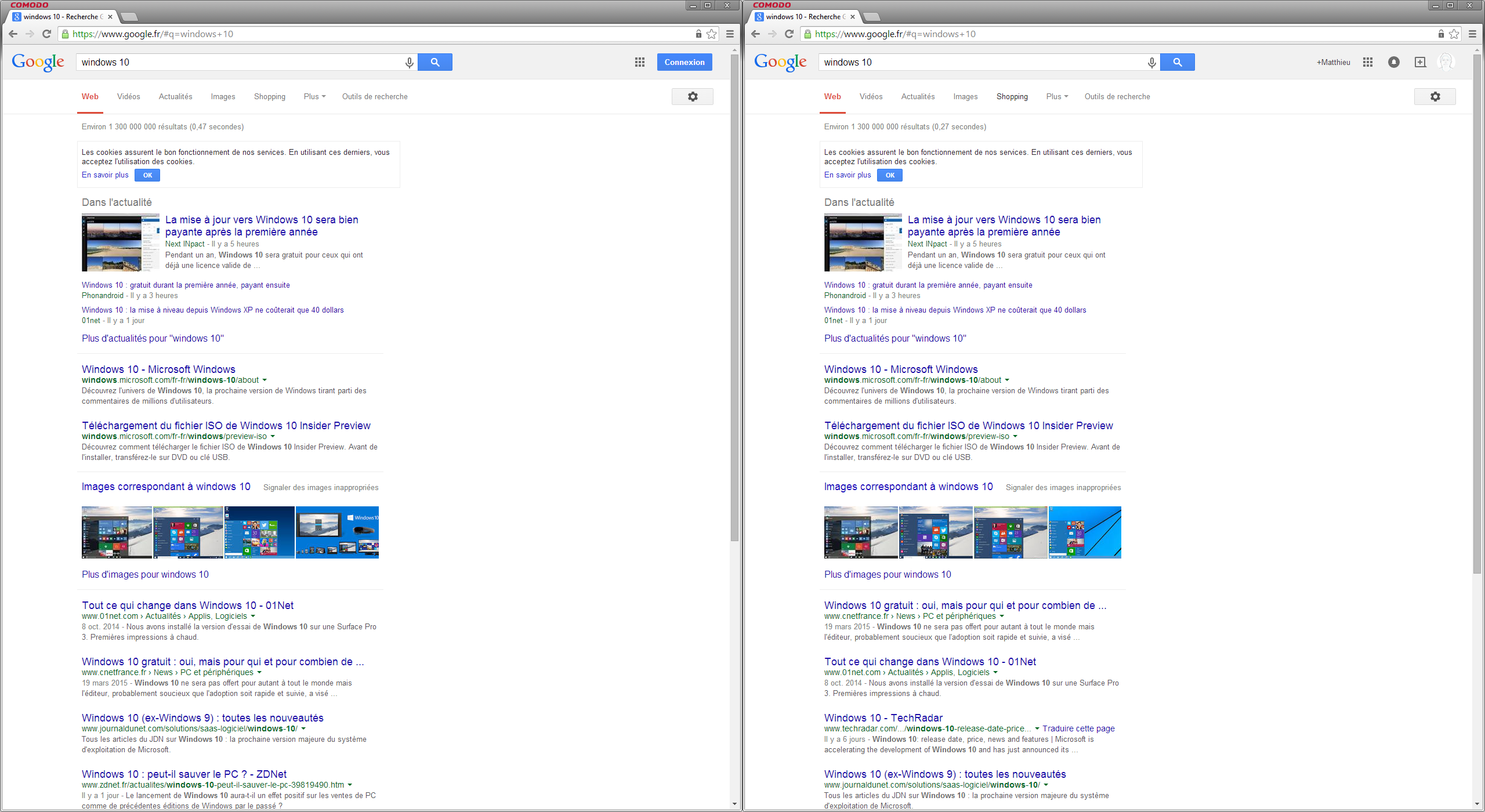Expand the arrow next to windows-10/about URL, left window
Screen dimensions: 1485x812
click(x=265, y=380)
